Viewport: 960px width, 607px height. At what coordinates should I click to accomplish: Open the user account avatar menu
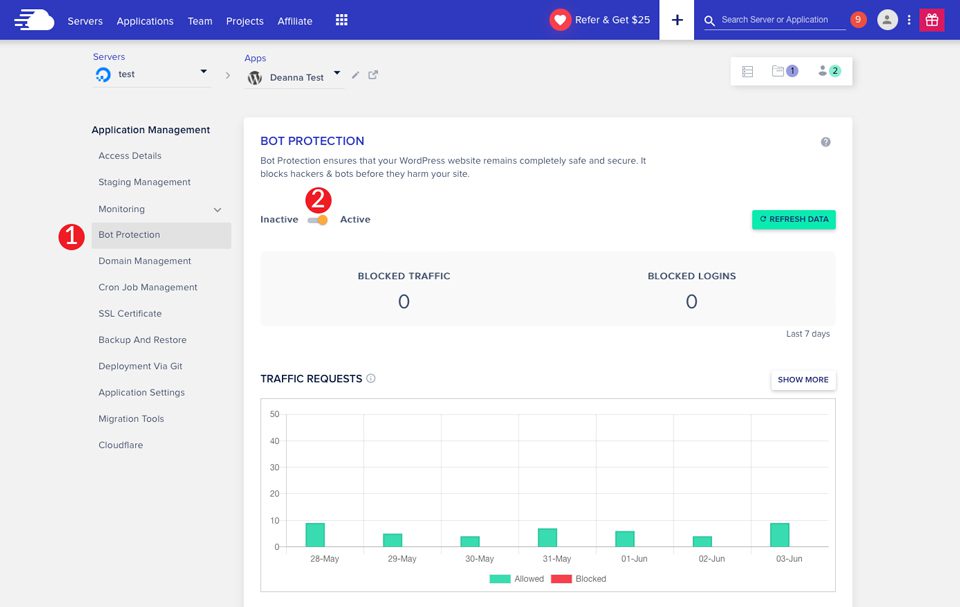(887, 19)
